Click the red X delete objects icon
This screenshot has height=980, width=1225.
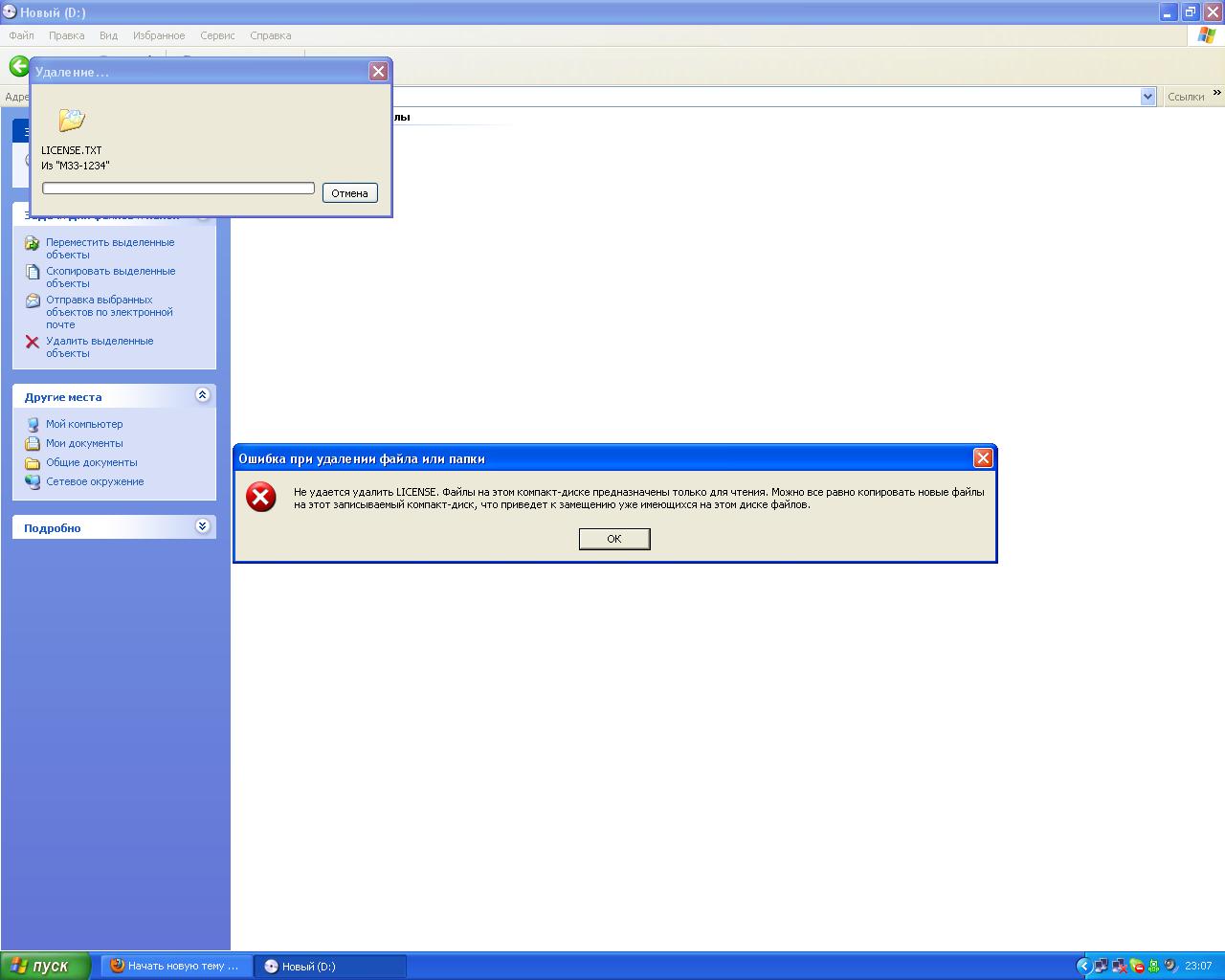pos(33,342)
